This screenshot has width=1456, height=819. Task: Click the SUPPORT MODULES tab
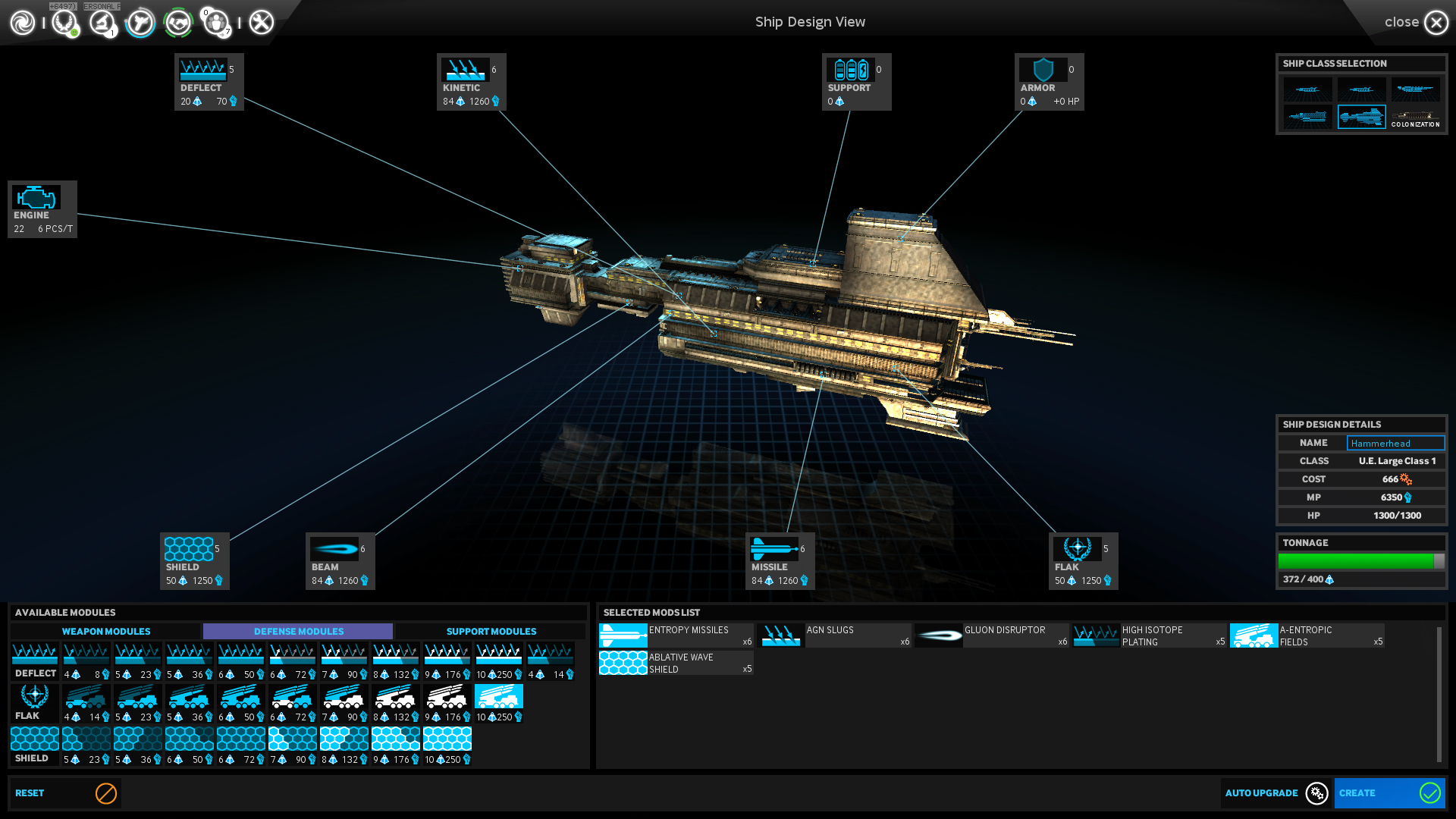pos(492,630)
